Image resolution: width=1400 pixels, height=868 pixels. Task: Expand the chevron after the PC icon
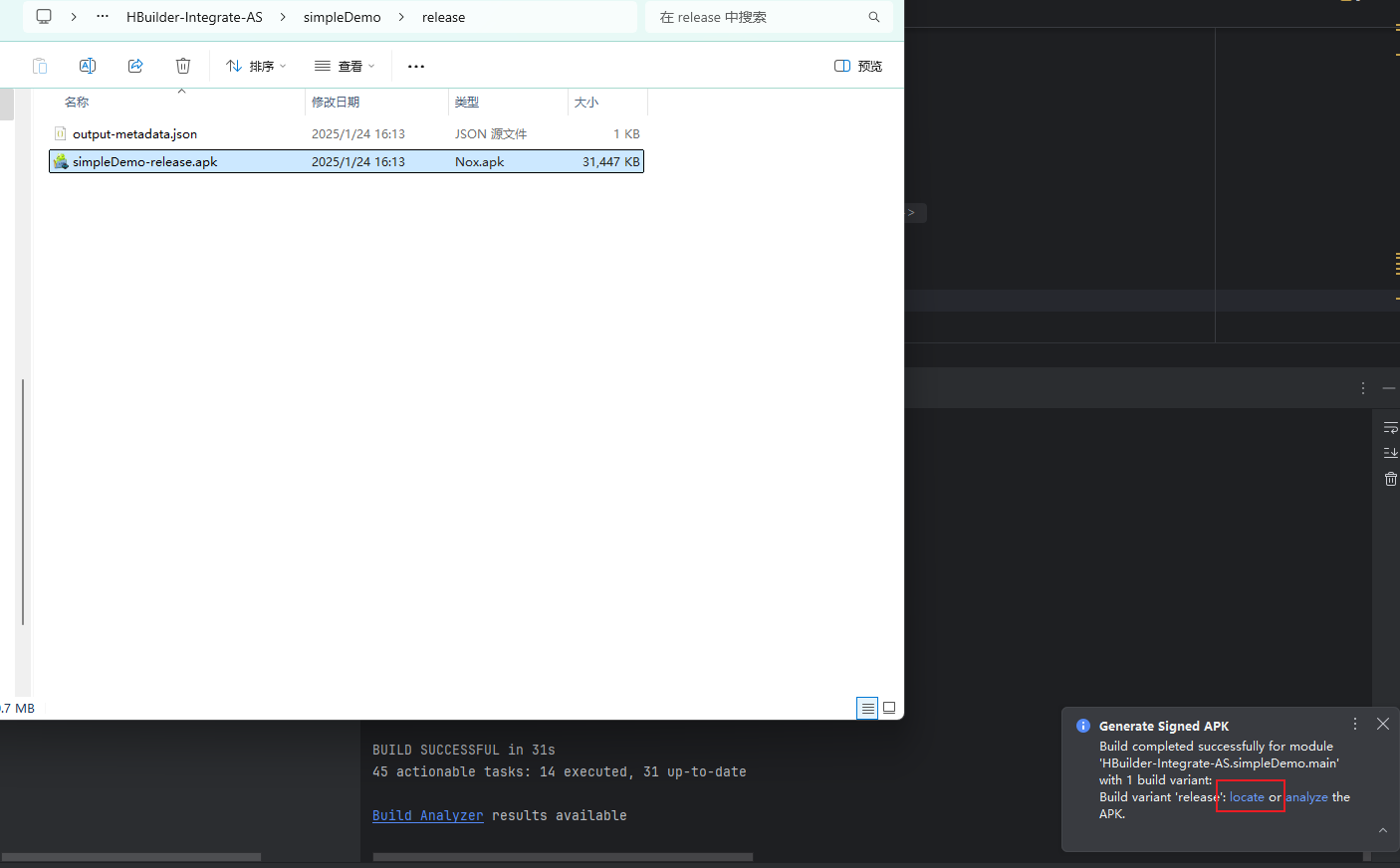[74, 17]
